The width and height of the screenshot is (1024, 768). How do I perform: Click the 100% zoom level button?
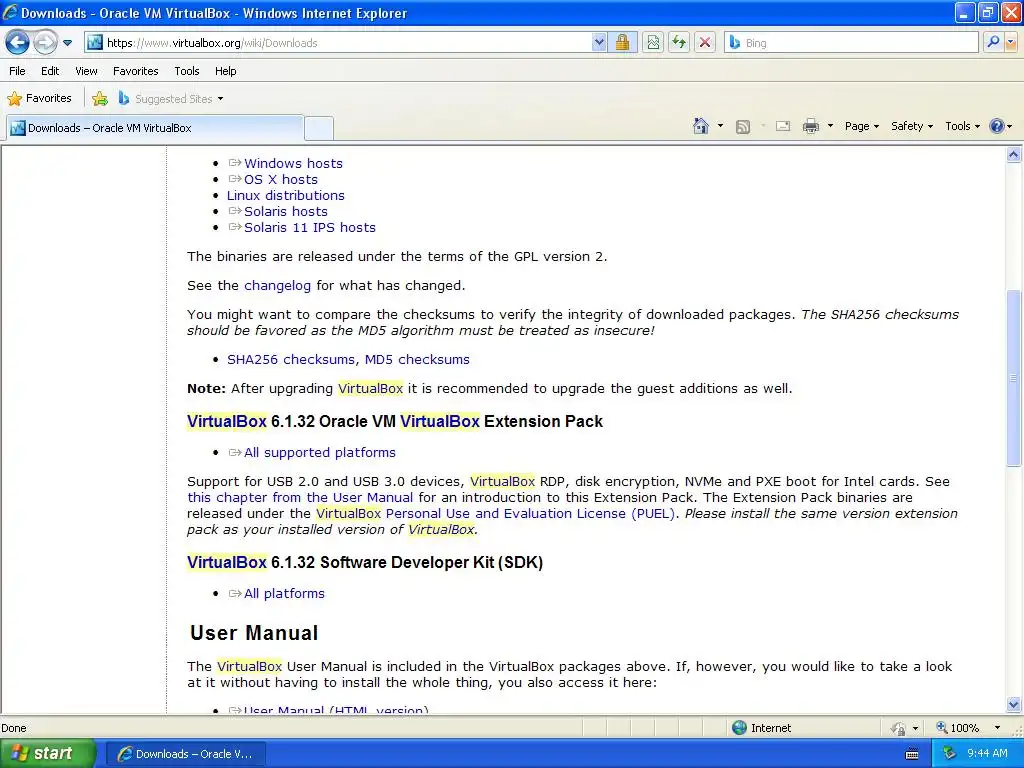tap(957, 728)
